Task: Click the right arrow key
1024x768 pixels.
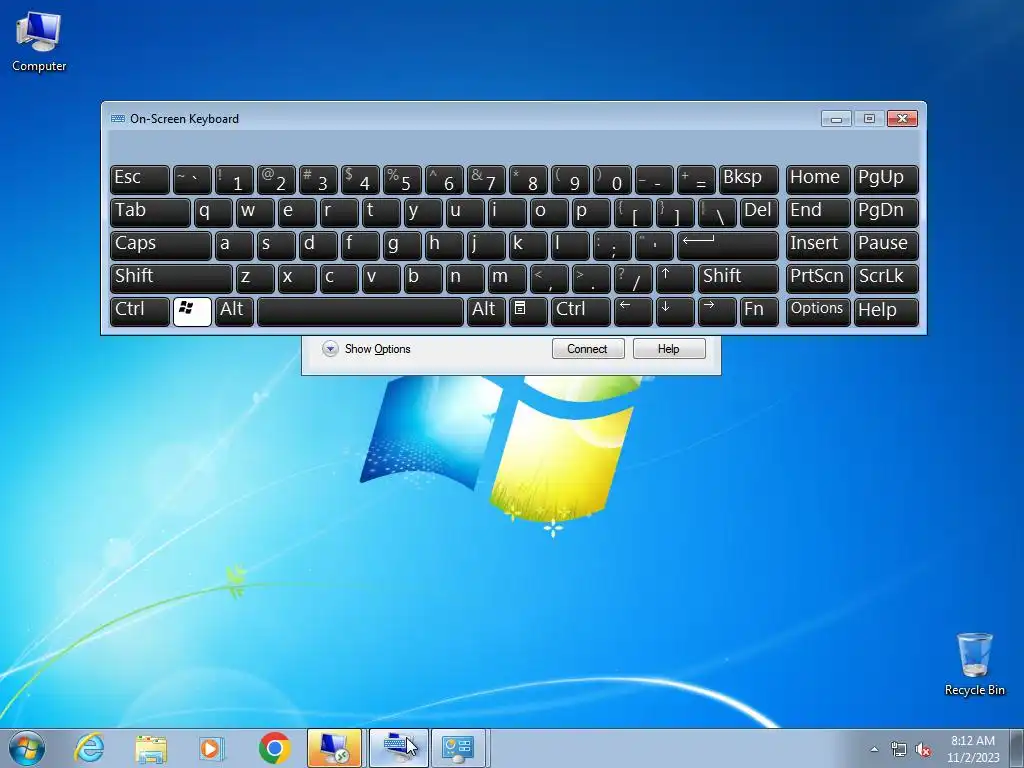Action: 717,311
